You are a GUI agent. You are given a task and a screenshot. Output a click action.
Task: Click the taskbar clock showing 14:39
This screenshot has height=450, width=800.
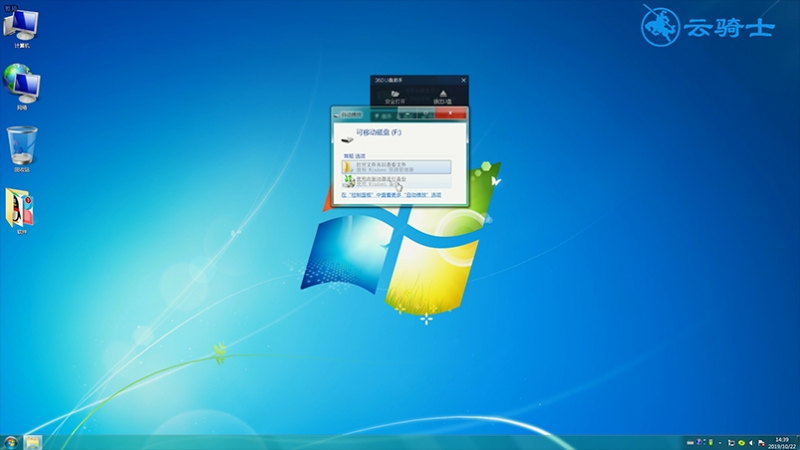pos(782,443)
